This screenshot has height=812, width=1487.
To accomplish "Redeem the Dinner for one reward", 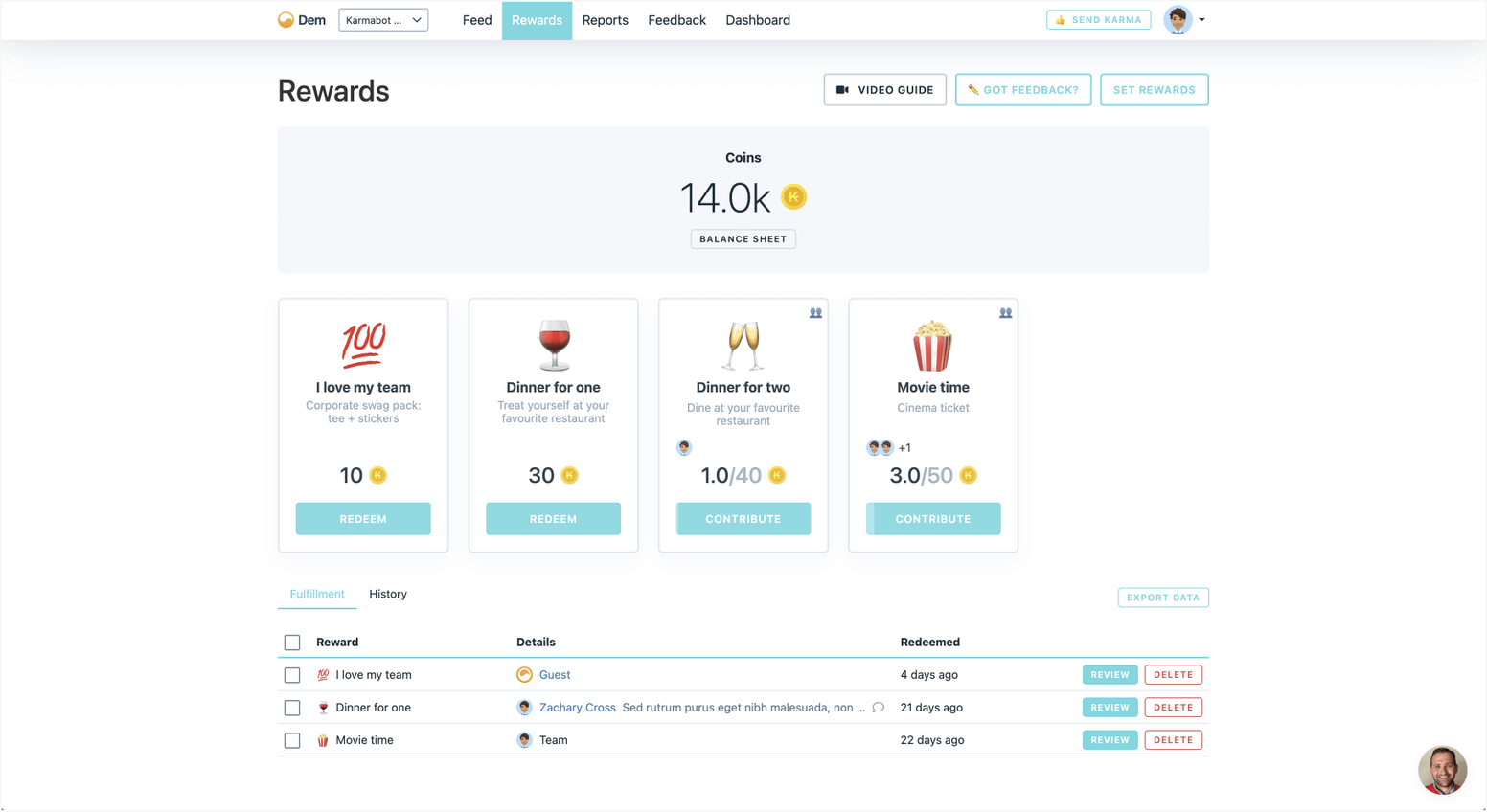I will (553, 519).
